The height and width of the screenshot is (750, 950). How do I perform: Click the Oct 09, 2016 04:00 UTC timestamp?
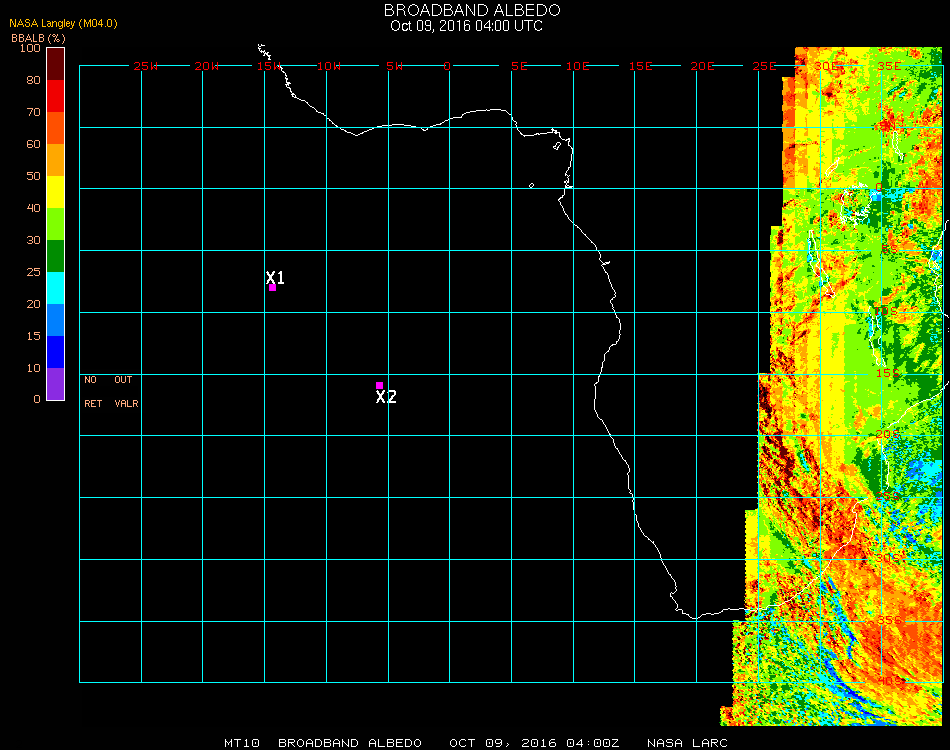click(466, 26)
